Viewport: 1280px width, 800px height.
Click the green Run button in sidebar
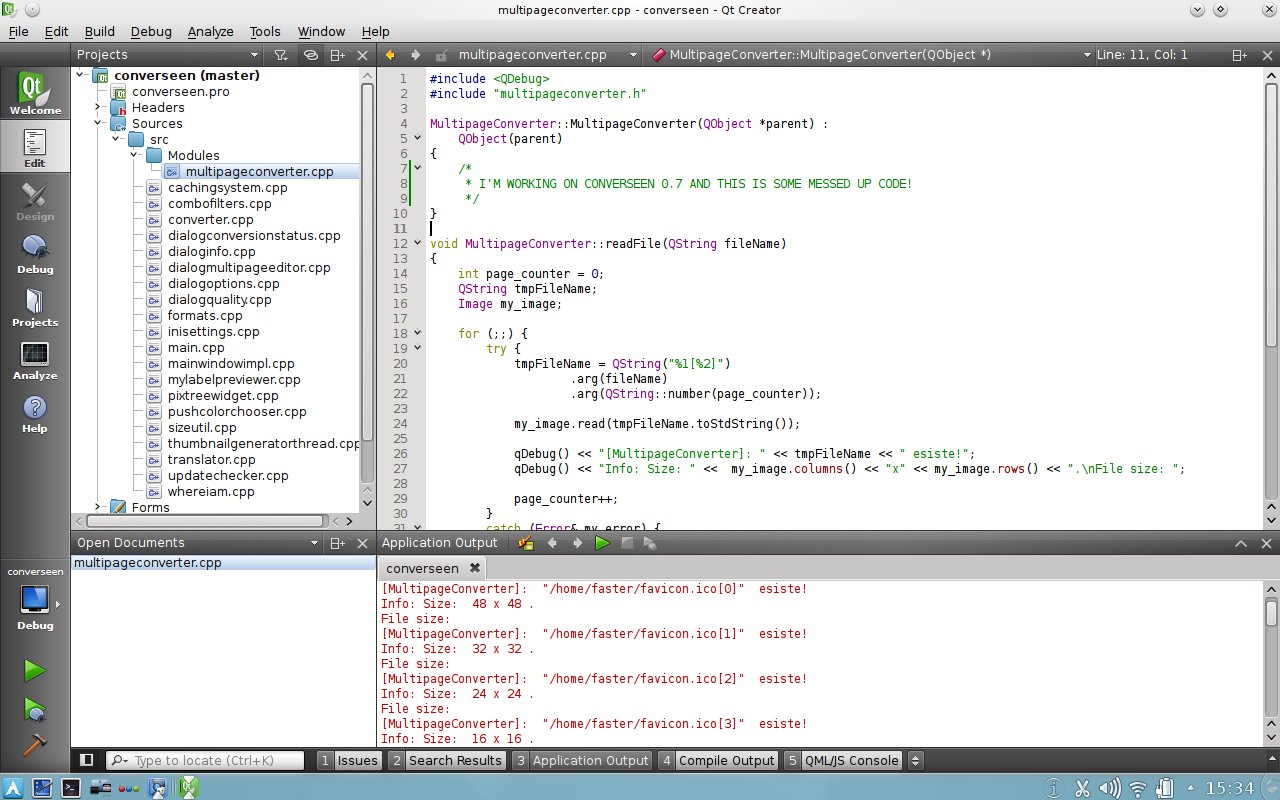pyautogui.click(x=35, y=670)
